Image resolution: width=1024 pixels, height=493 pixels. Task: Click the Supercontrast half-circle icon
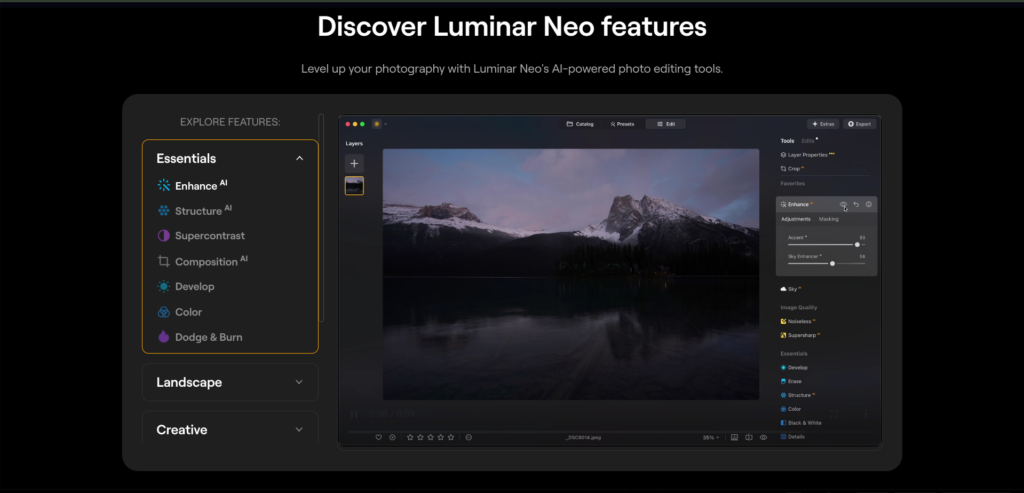164,236
